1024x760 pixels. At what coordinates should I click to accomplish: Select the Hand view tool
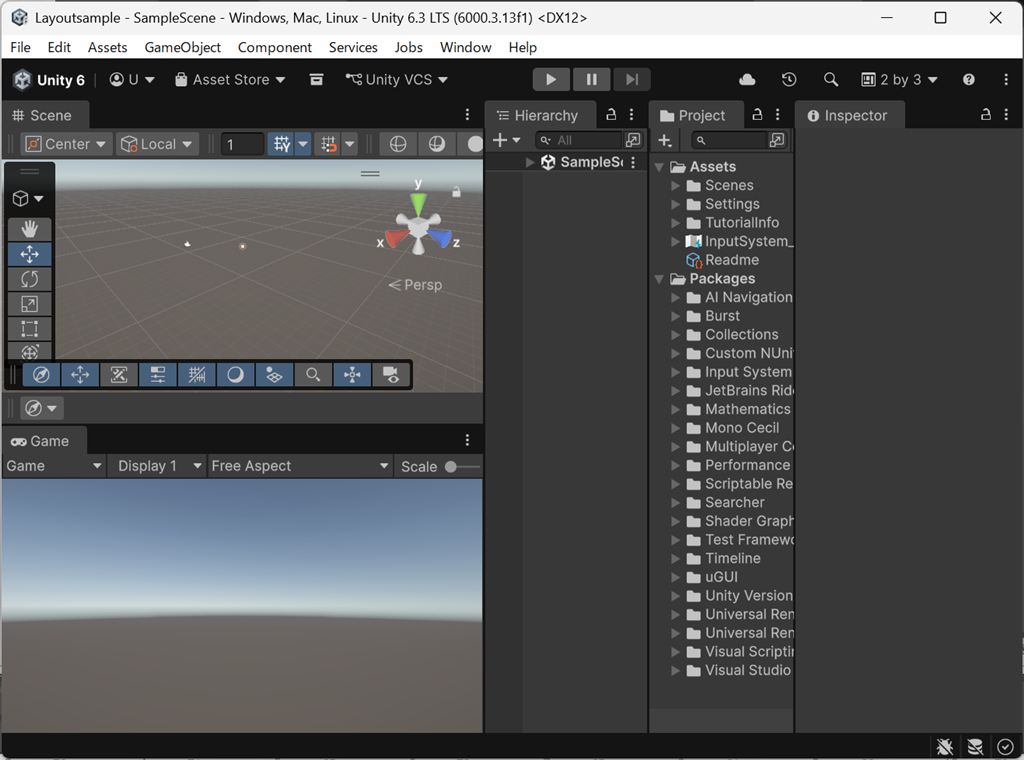coord(30,229)
